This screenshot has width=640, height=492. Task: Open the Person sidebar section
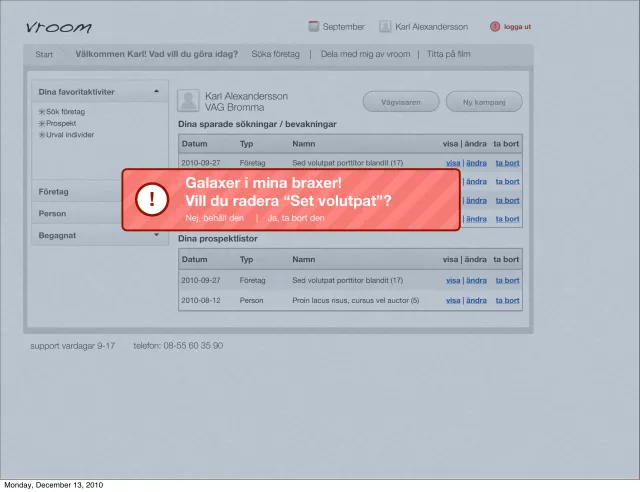78,213
